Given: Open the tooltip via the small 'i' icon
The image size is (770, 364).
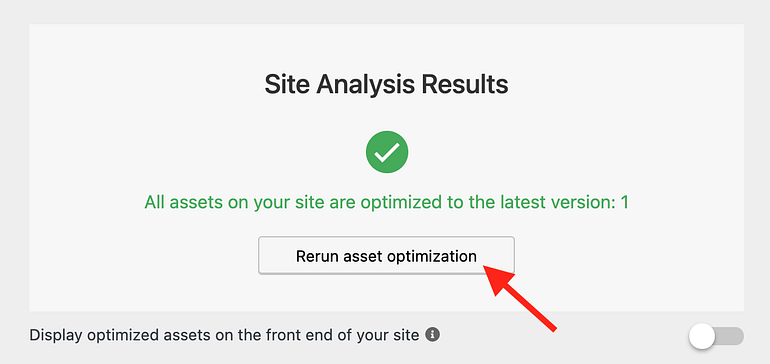Looking at the screenshot, I should [433, 335].
